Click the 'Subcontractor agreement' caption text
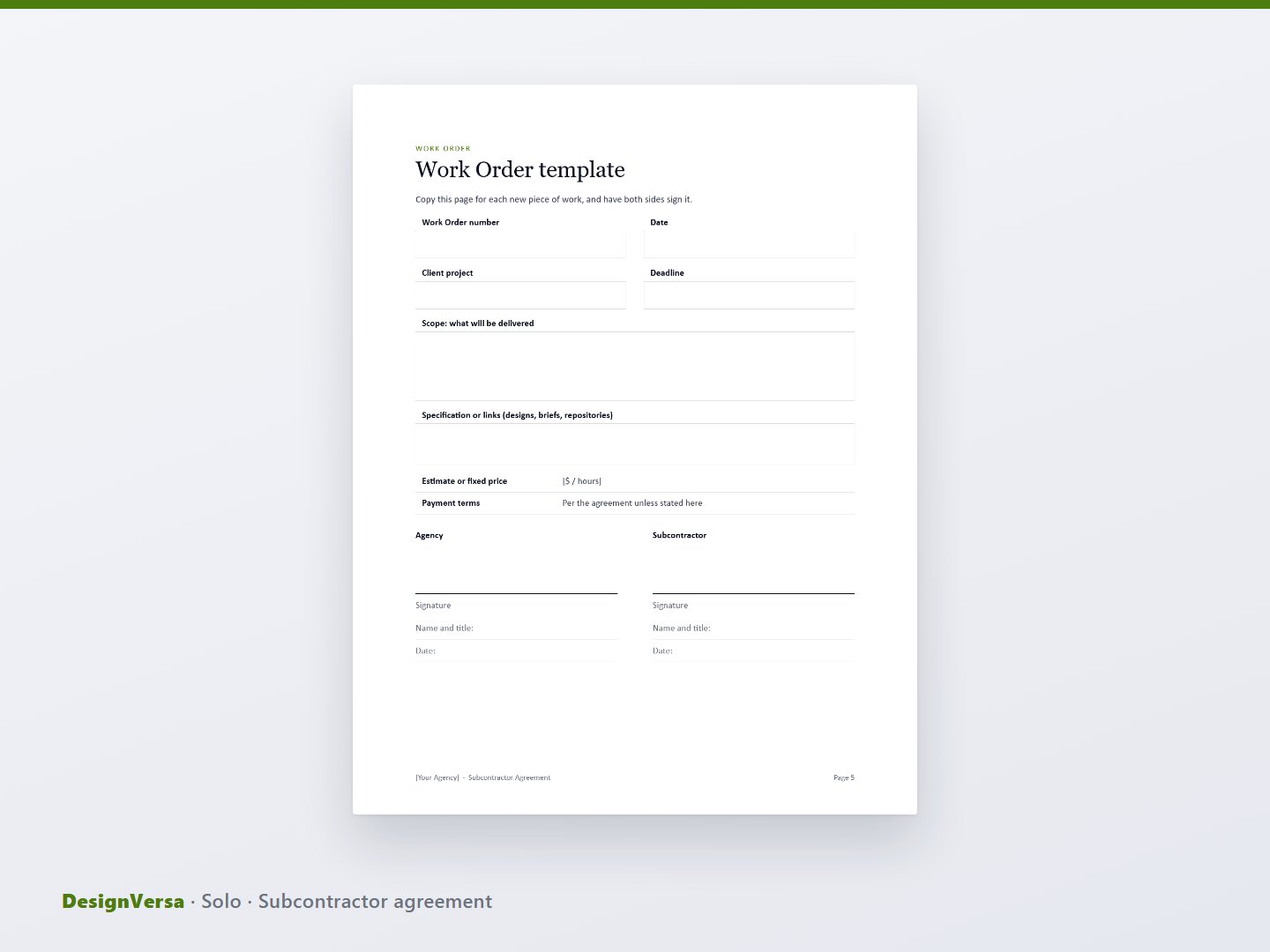The image size is (1270, 952). tap(375, 902)
